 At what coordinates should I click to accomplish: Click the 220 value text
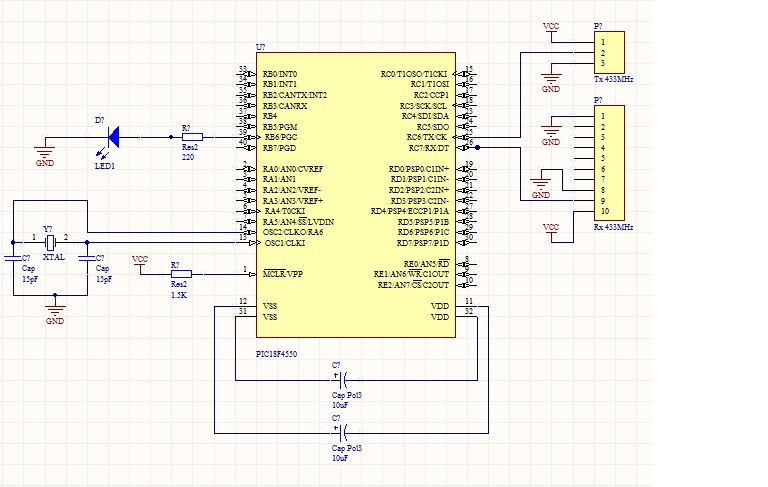(188, 157)
